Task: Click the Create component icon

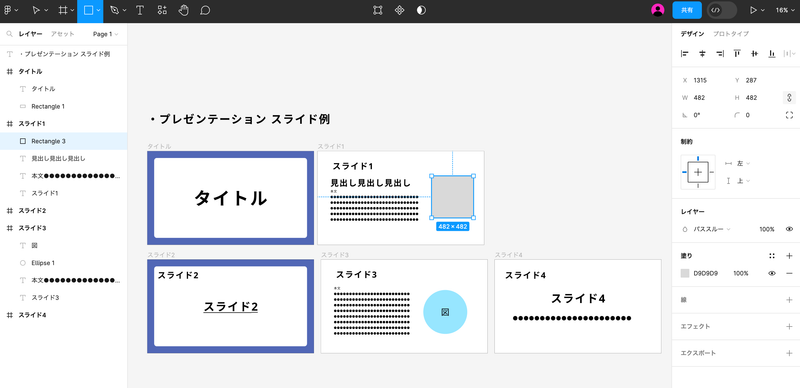Action: point(399,10)
